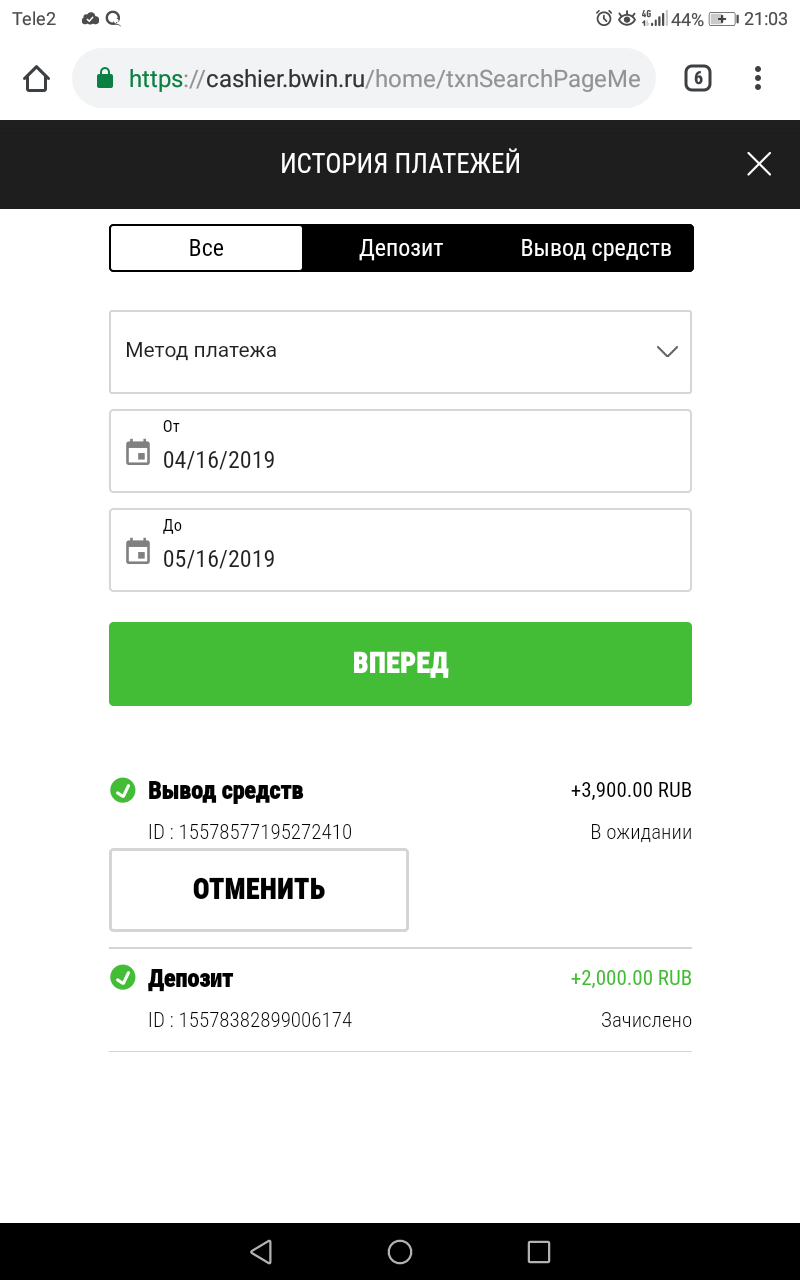The height and width of the screenshot is (1280, 800).
Task: Switch to the Вывод средств filter tab
Action: point(596,248)
